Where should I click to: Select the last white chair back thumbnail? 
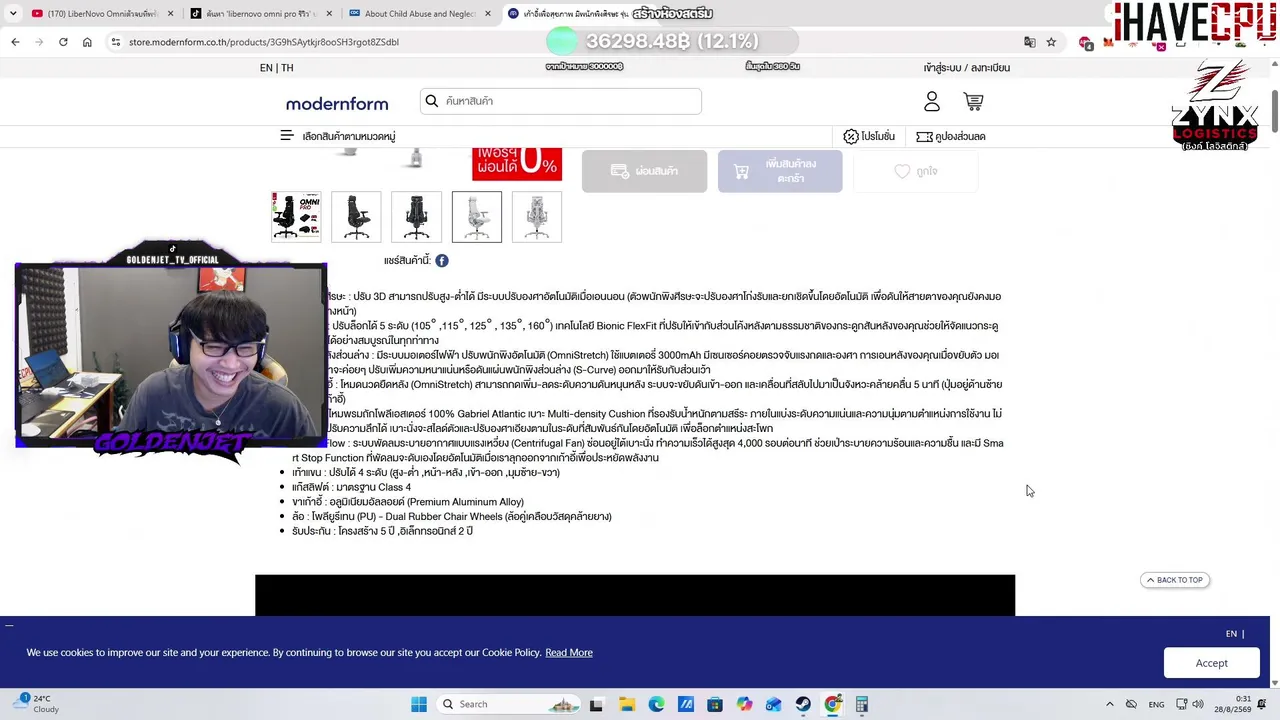[x=537, y=217]
